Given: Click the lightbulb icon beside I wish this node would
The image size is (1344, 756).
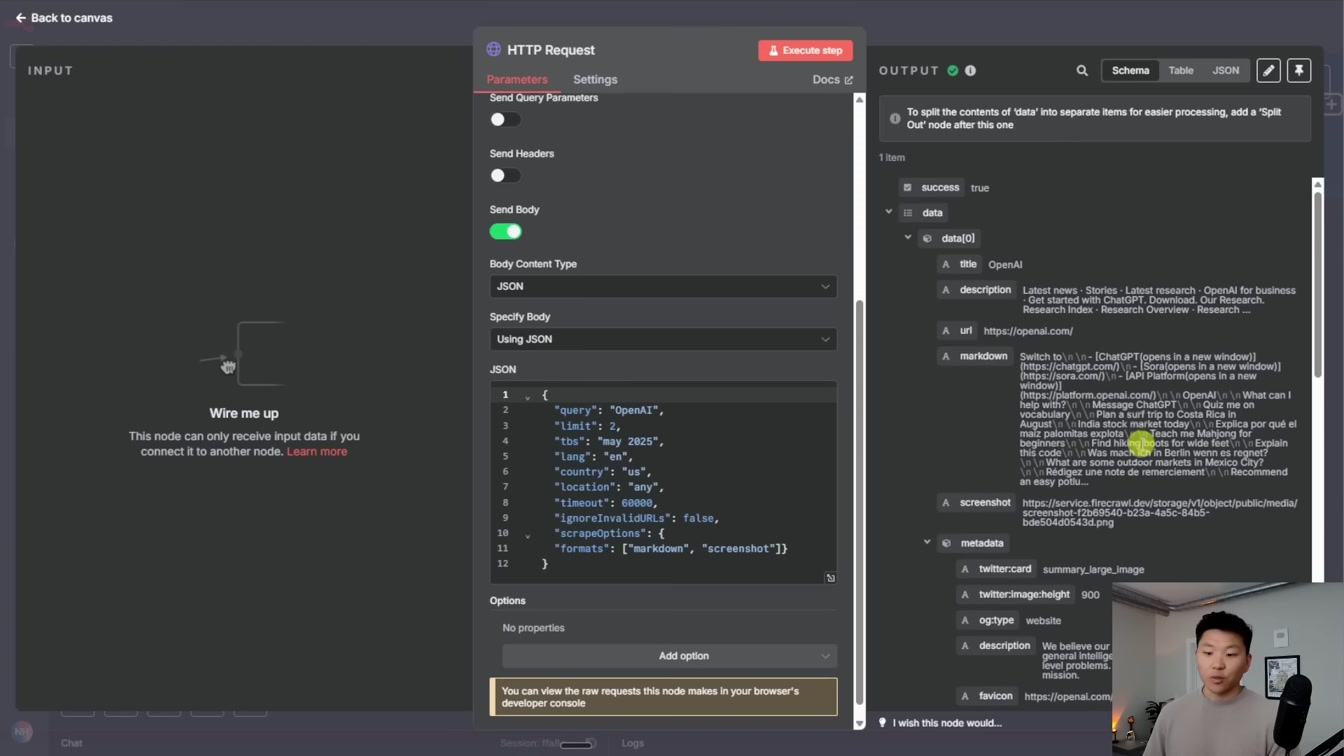Looking at the screenshot, I should tap(882, 723).
